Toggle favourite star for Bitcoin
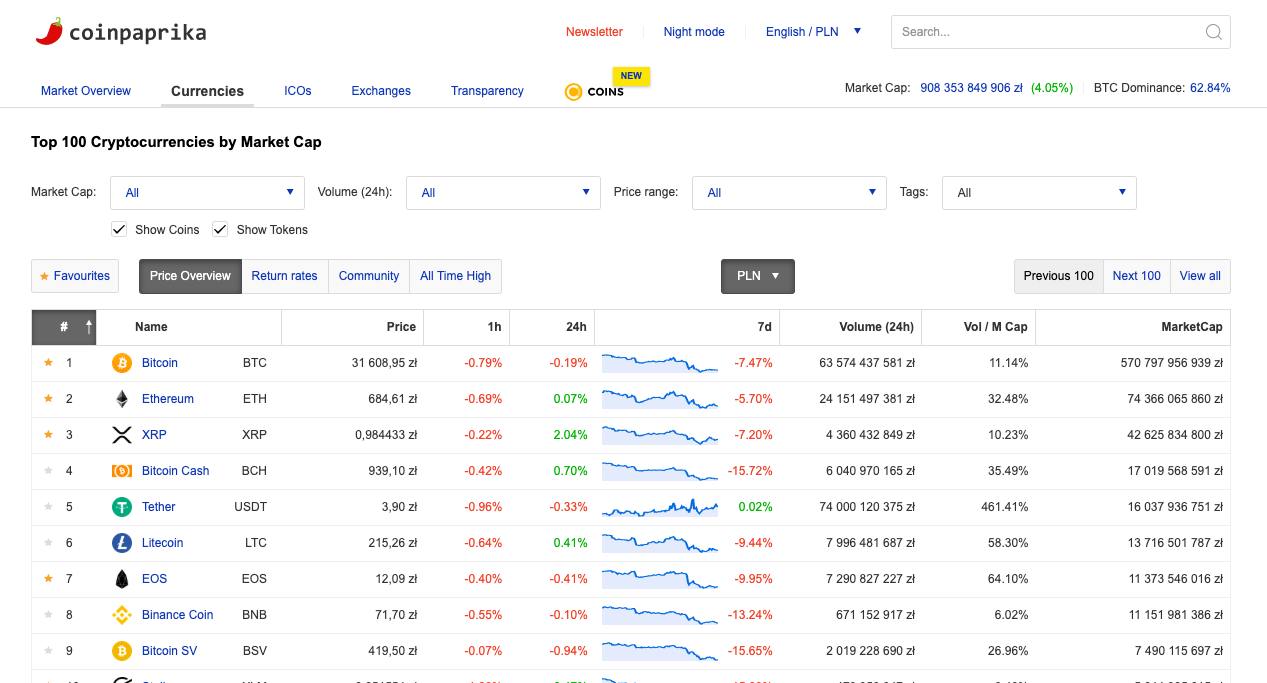1267x683 pixels. click(48, 362)
